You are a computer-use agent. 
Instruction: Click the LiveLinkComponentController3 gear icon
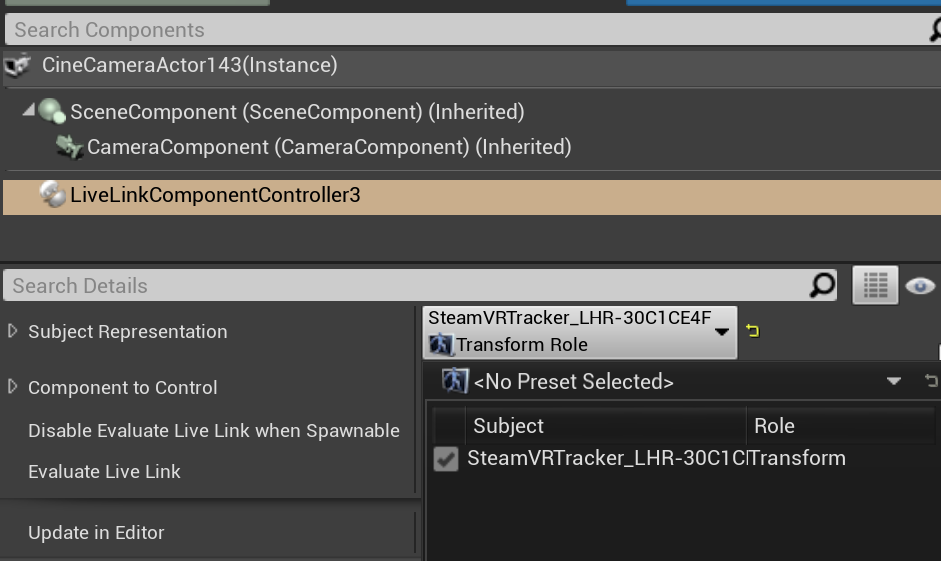52,195
